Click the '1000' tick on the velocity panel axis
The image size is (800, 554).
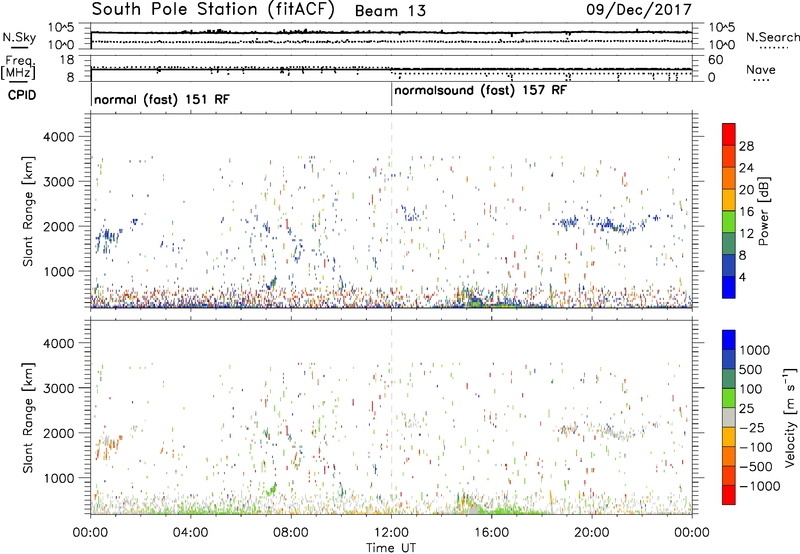[59, 478]
